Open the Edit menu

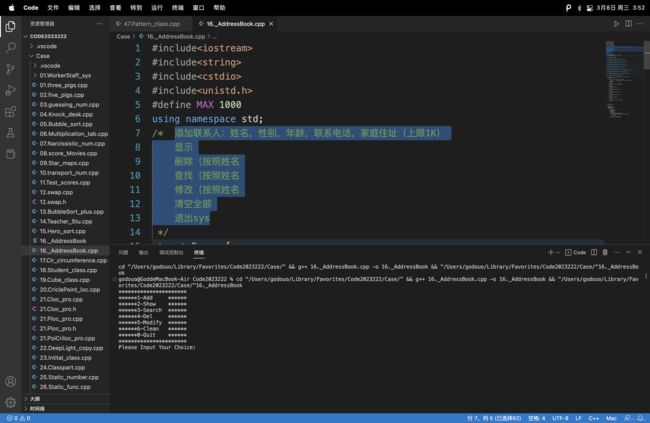(x=74, y=7)
